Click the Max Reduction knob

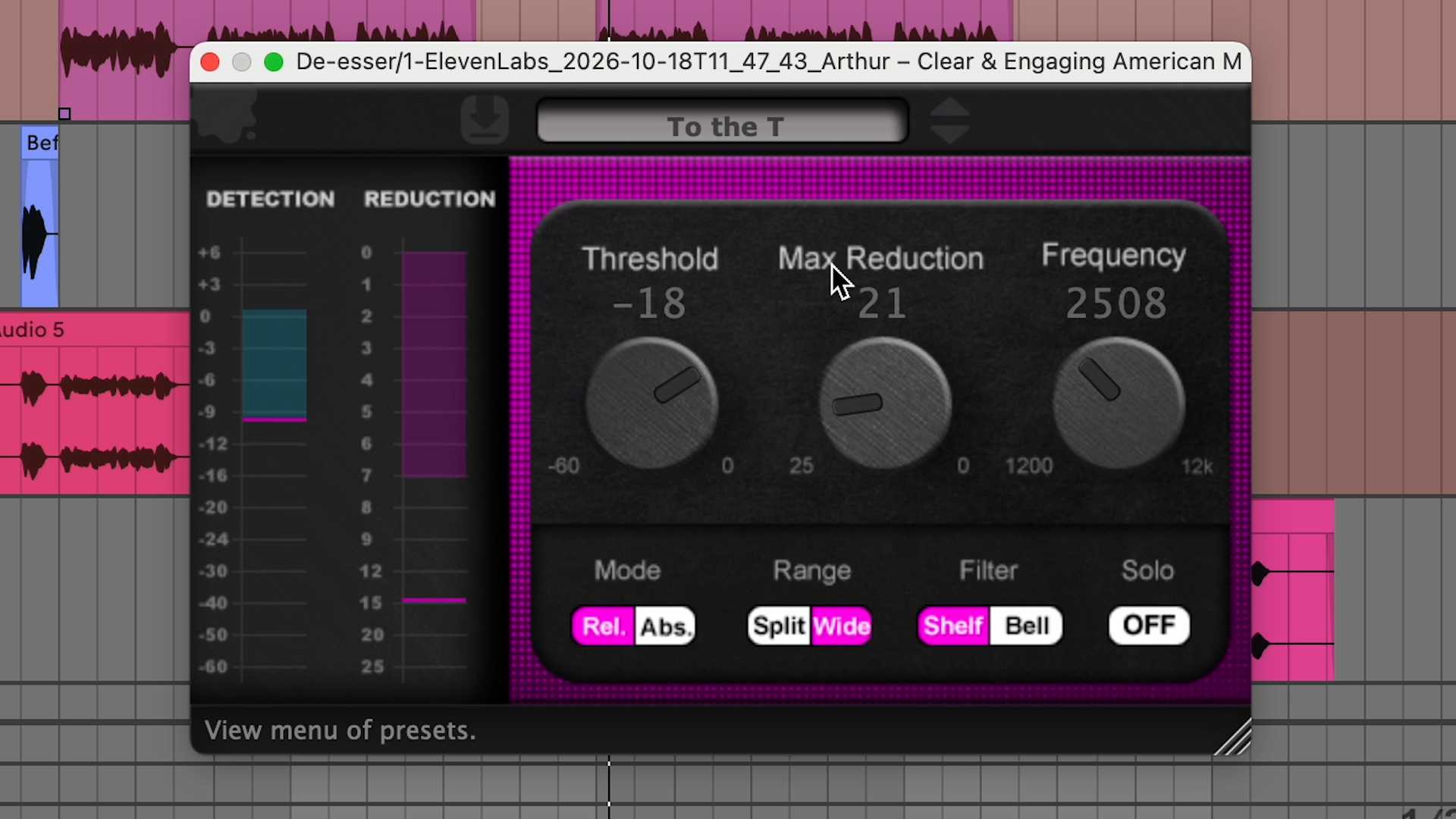pyautogui.click(x=885, y=403)
